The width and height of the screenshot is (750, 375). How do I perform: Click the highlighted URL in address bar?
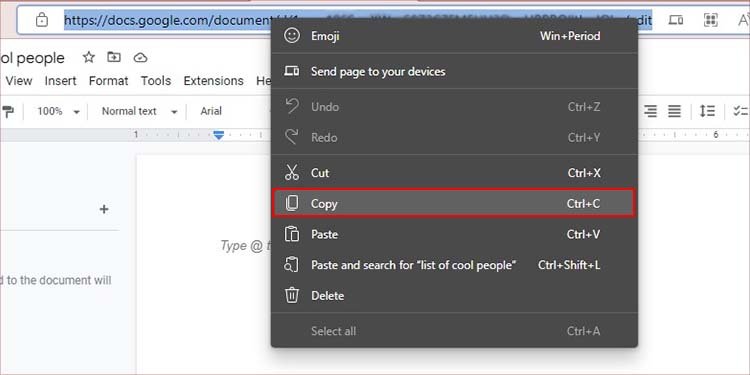358,20
